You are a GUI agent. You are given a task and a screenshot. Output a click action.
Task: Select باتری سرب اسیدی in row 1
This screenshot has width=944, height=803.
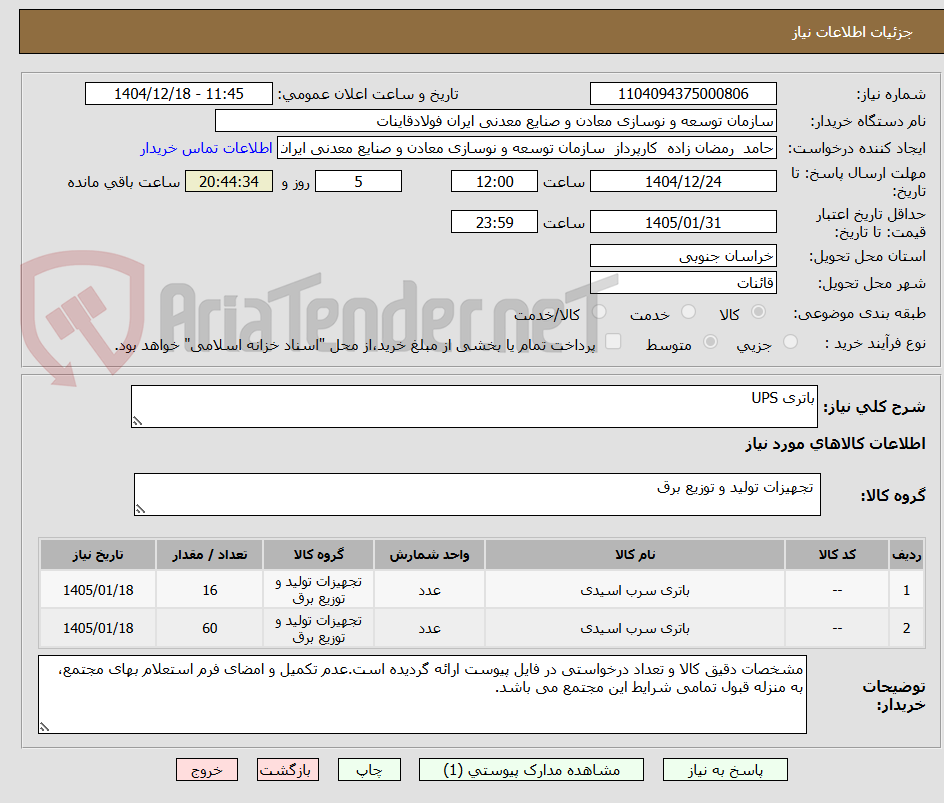point(635,591)
